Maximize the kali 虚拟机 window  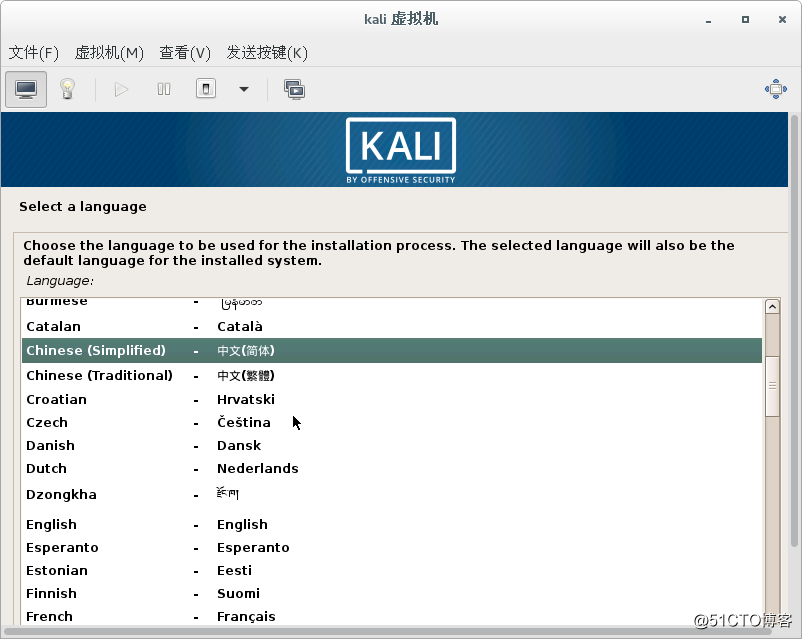tap(745, 19)
